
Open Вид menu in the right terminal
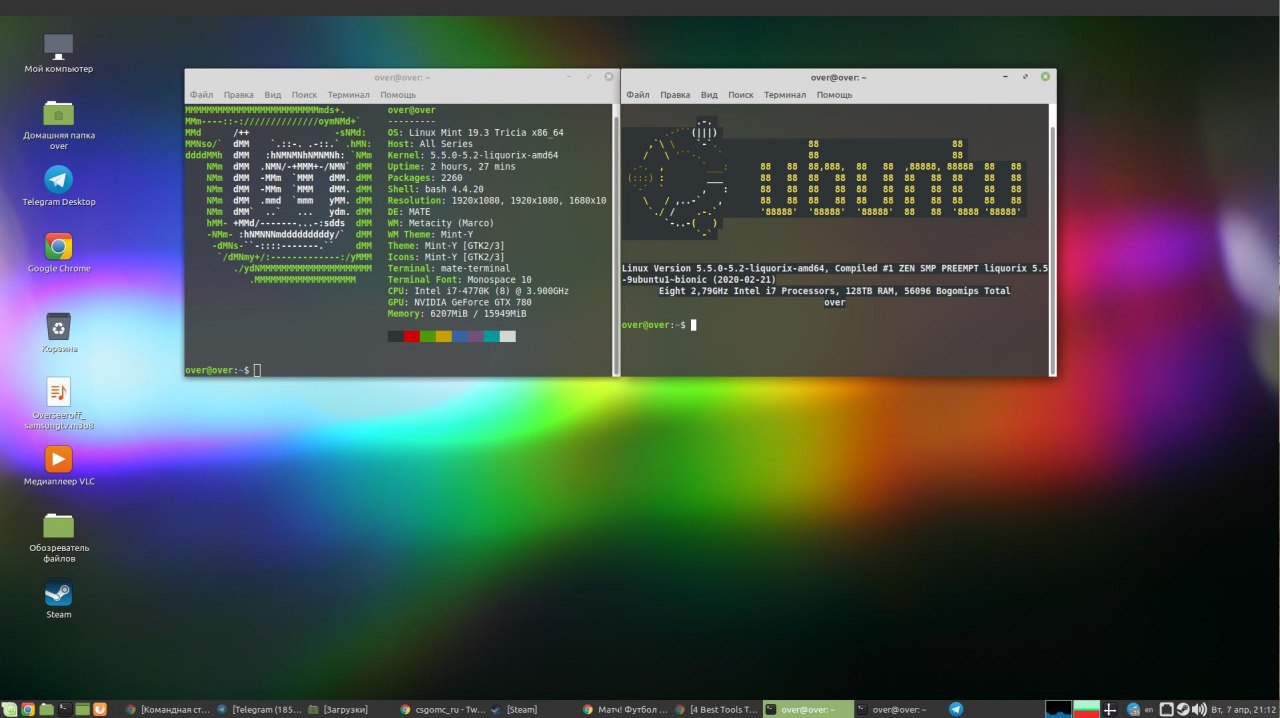[709, 95]
